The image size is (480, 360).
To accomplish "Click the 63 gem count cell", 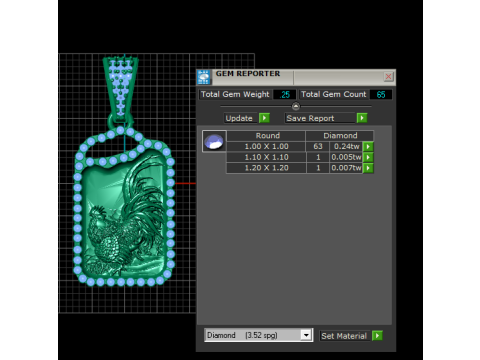I will (x=318, y=146).
